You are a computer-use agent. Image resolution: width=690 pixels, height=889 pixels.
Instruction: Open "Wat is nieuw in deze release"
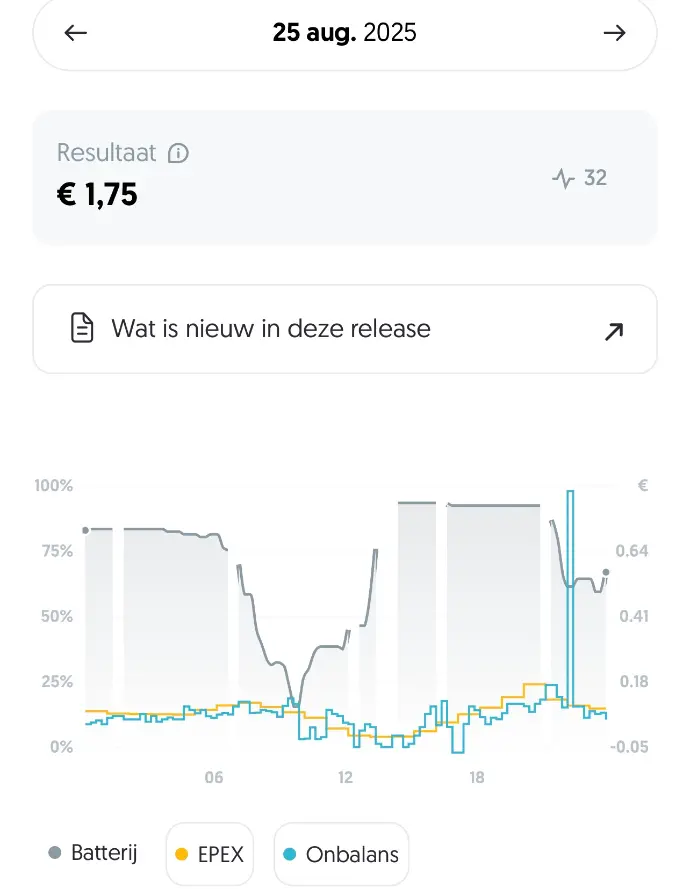point(271,329)
